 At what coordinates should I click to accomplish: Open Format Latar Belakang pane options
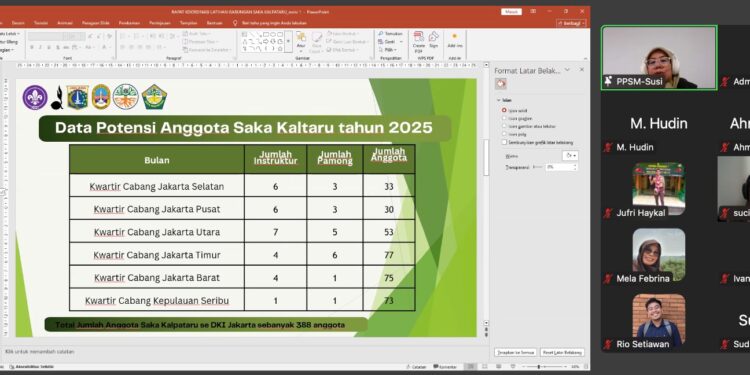pyautogui.click(x=567, y=70)
